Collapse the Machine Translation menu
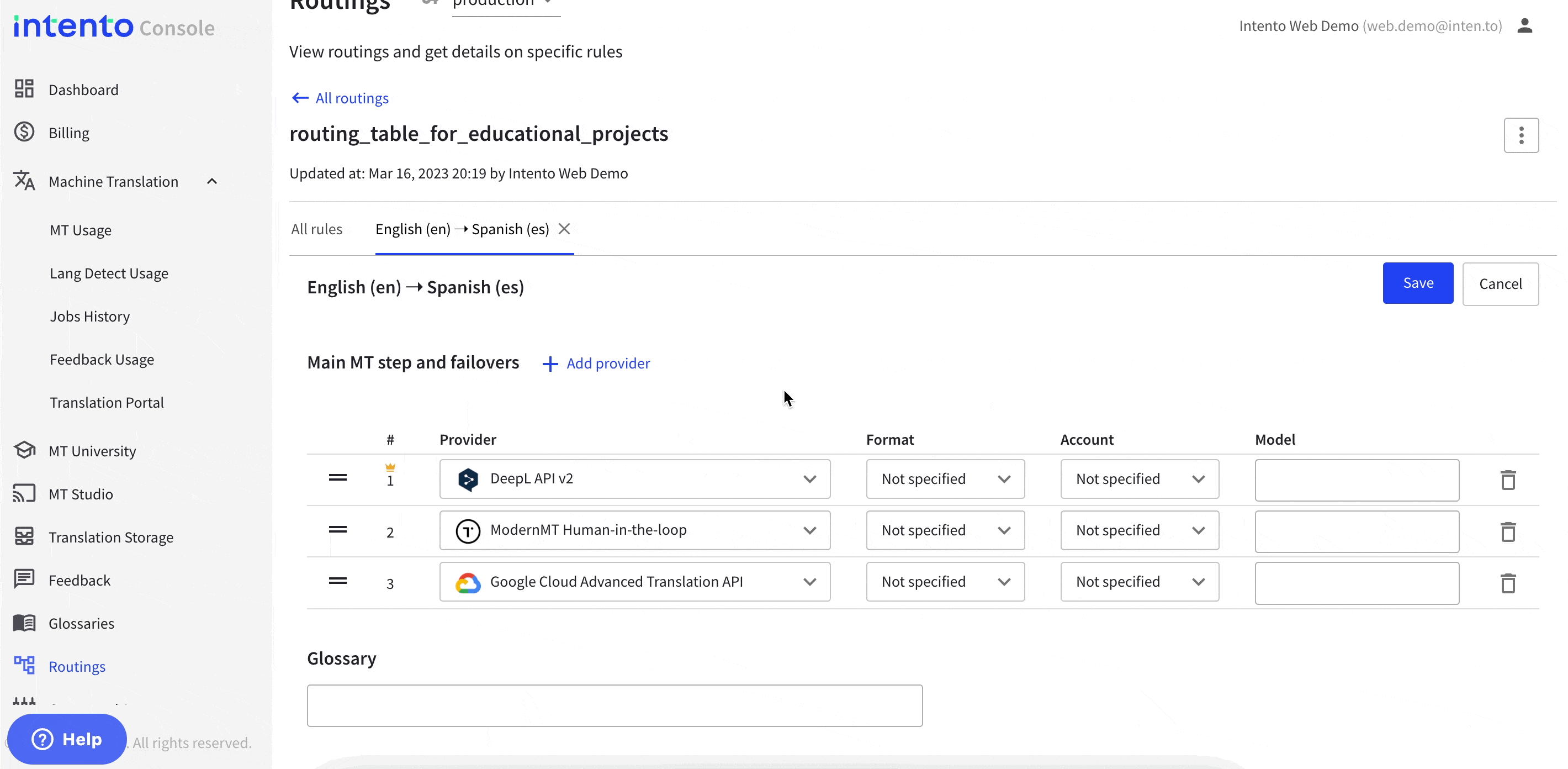 pyautogui.click(x=212, y=181)
